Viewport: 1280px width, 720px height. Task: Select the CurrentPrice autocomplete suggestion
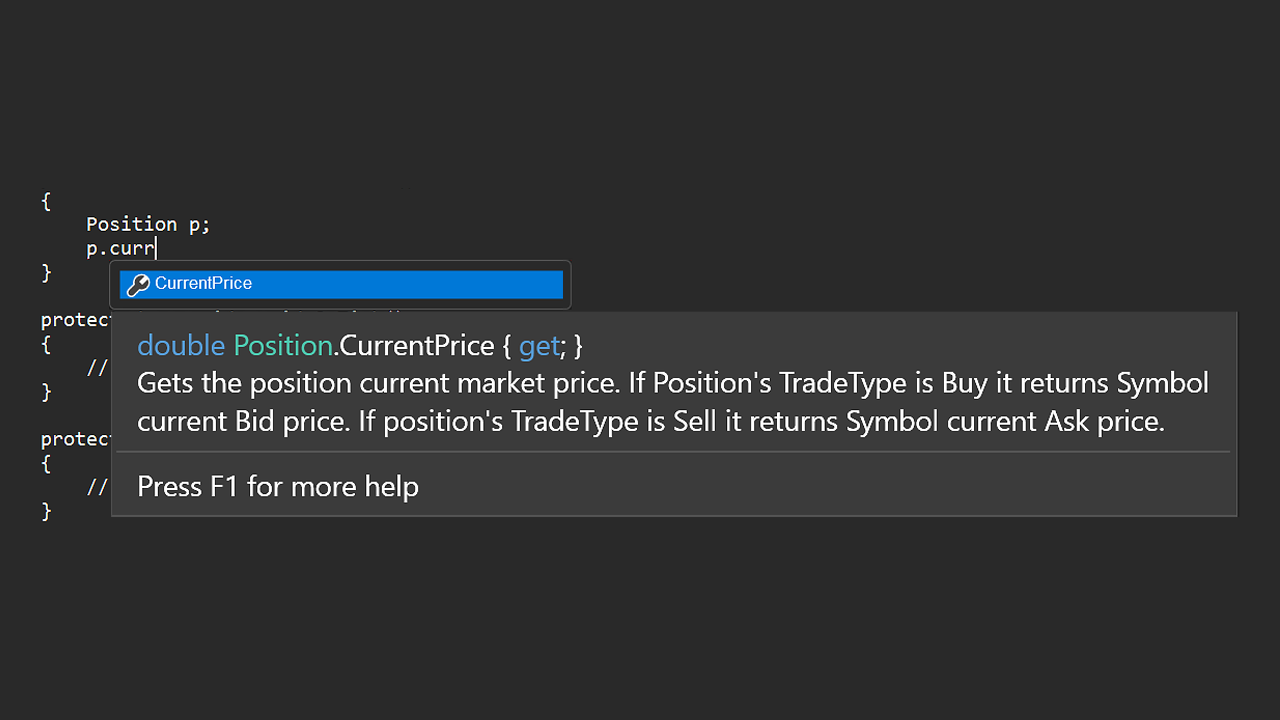click(341, 285)
